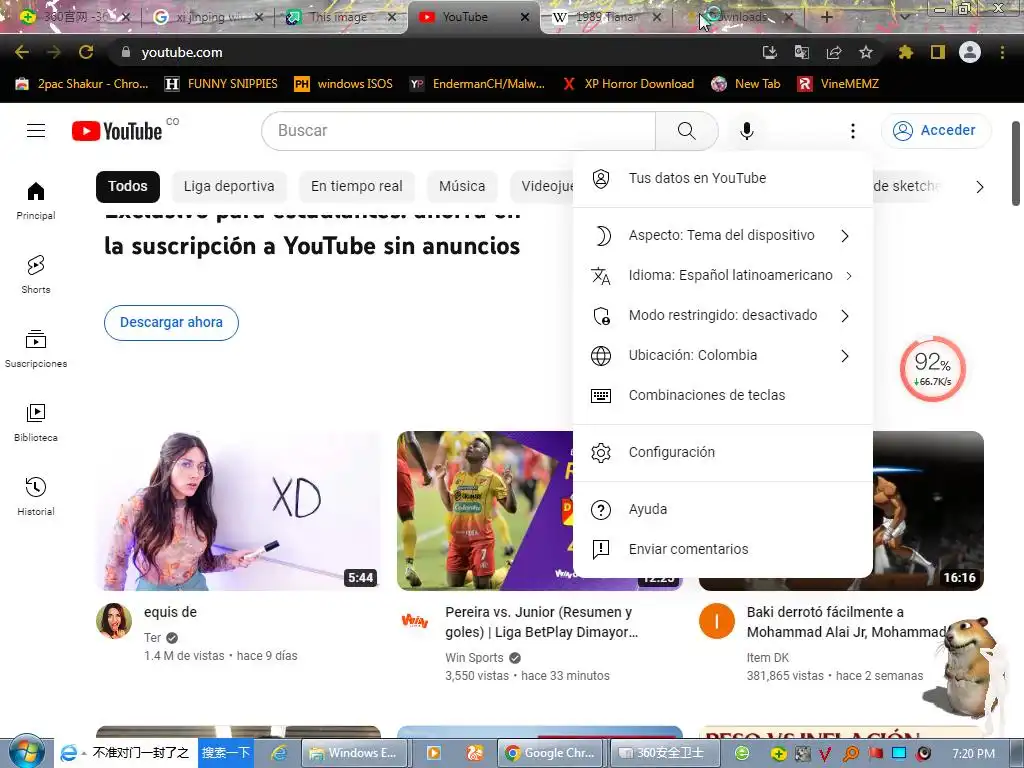Image resolution: width=1024 pixels, height=768 pixels.
Task: Select the Música chip
Action: [462, 187]
